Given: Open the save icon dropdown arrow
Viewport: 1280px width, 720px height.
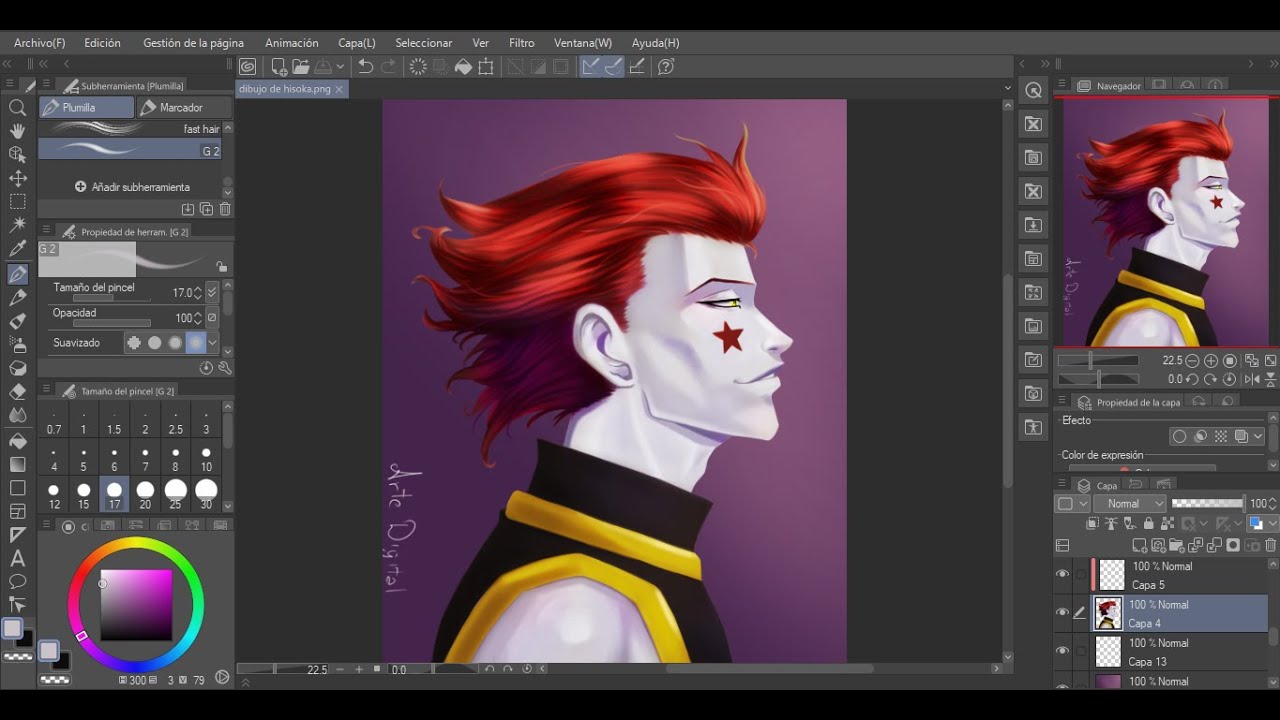Looking at the screenshot, I should 341,67.
